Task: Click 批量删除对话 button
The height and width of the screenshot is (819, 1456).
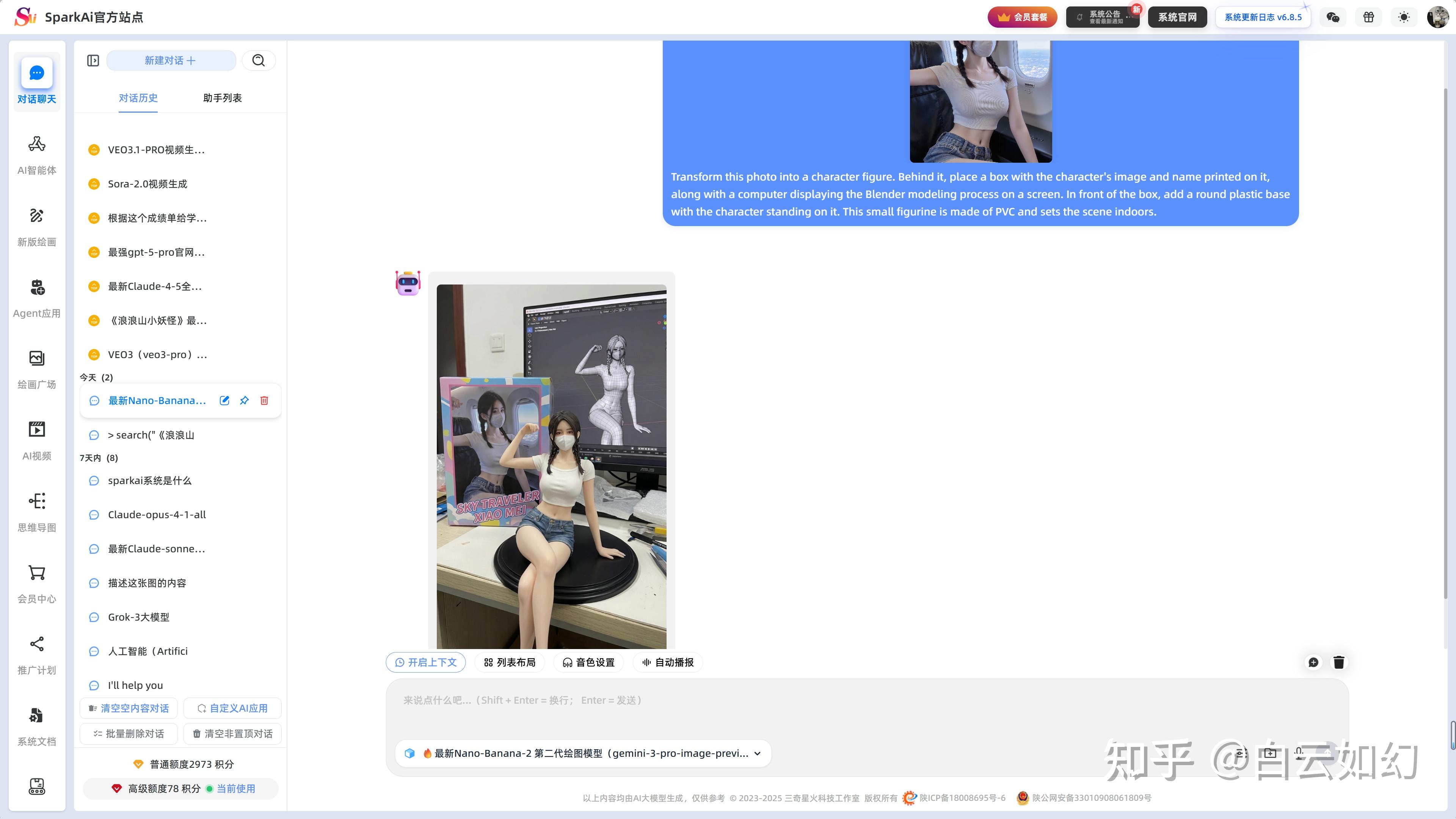Action: tap(129, 734)
